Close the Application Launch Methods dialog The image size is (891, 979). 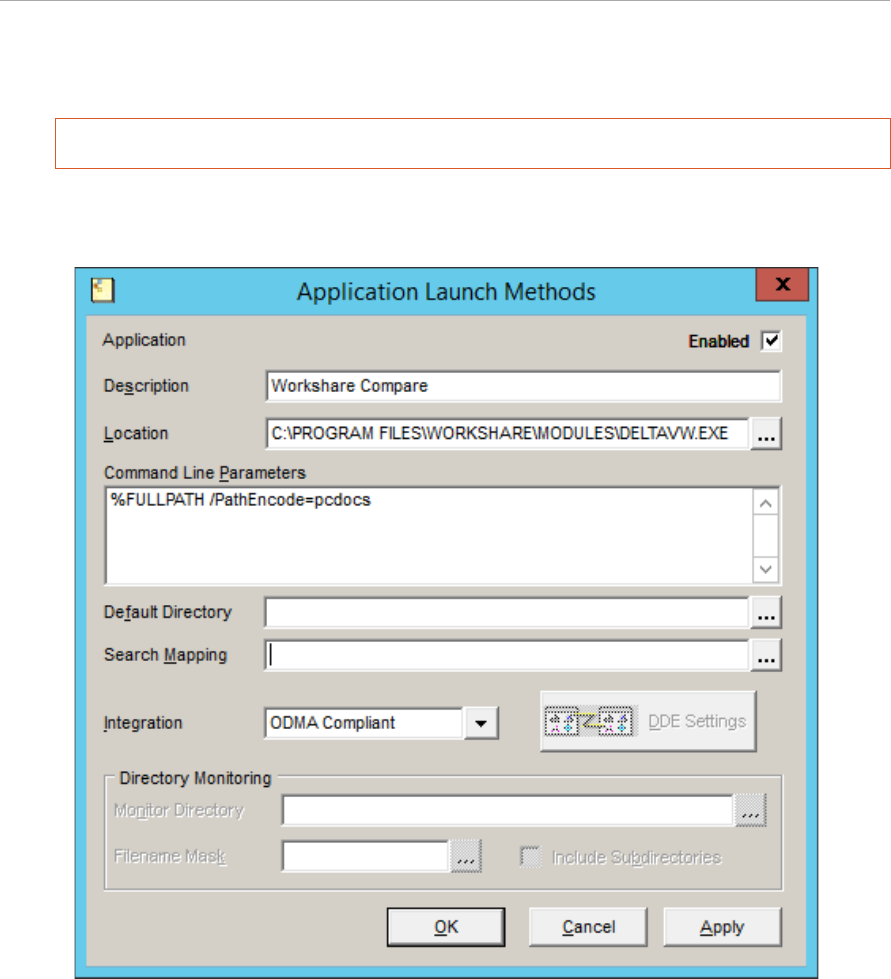click(x=782, y=285)
